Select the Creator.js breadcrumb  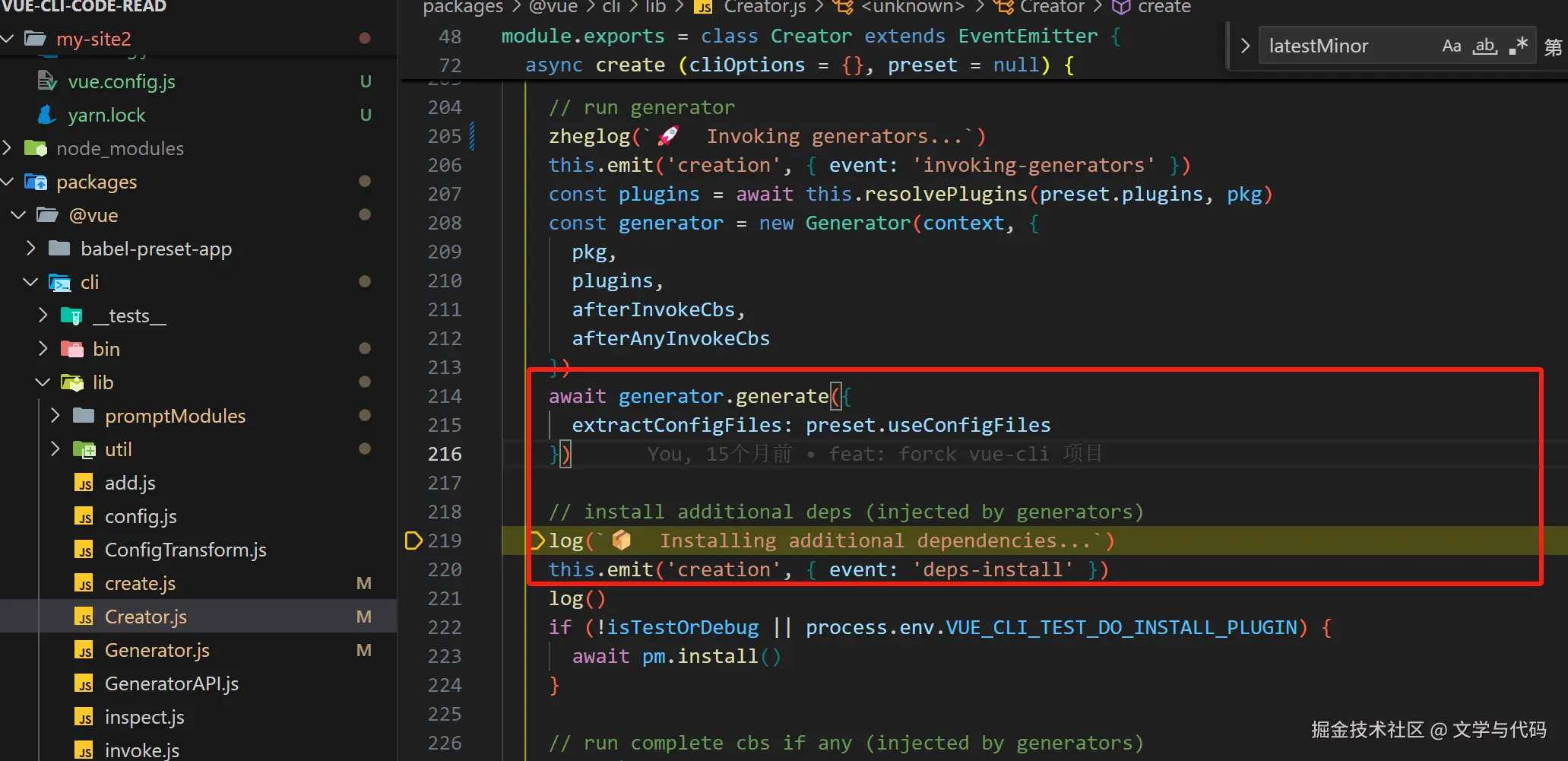click(x=765, y=7)
